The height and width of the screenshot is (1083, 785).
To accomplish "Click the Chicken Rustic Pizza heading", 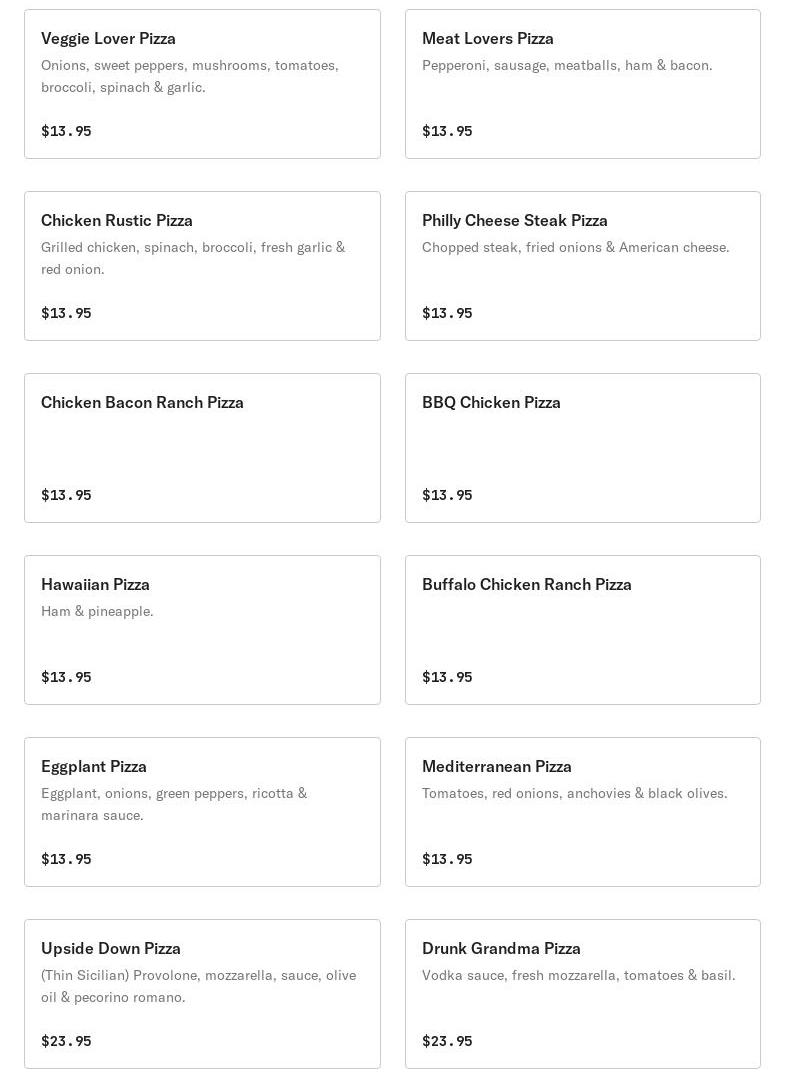I will pyautogui.click(x=117, y=221).
